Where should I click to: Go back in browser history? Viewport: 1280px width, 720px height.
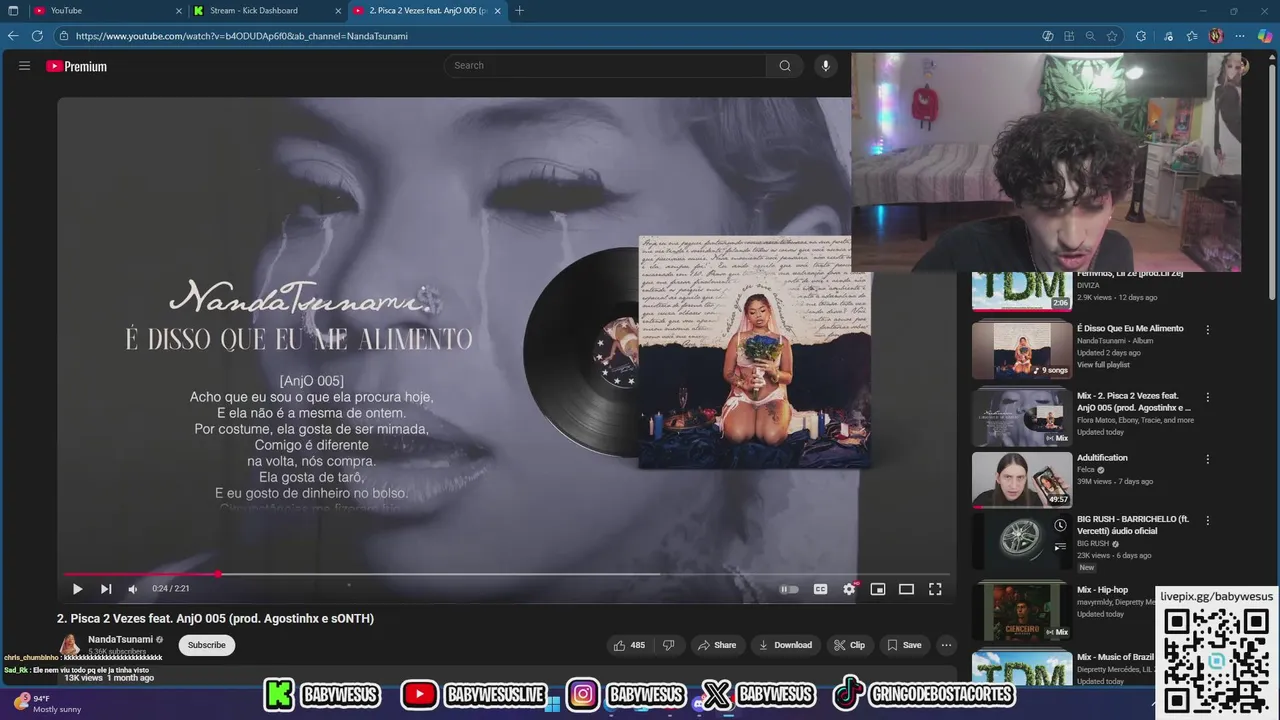click(13, 36)
